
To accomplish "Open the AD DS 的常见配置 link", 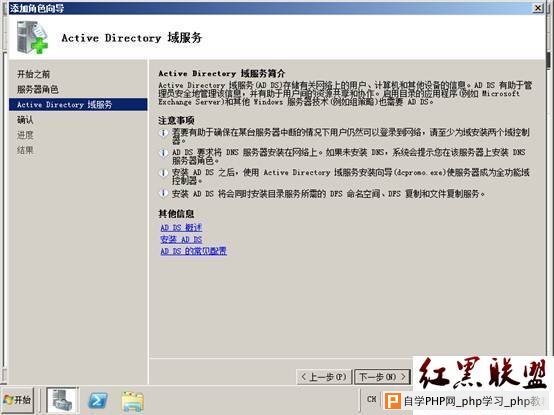I will coord(193,251).
